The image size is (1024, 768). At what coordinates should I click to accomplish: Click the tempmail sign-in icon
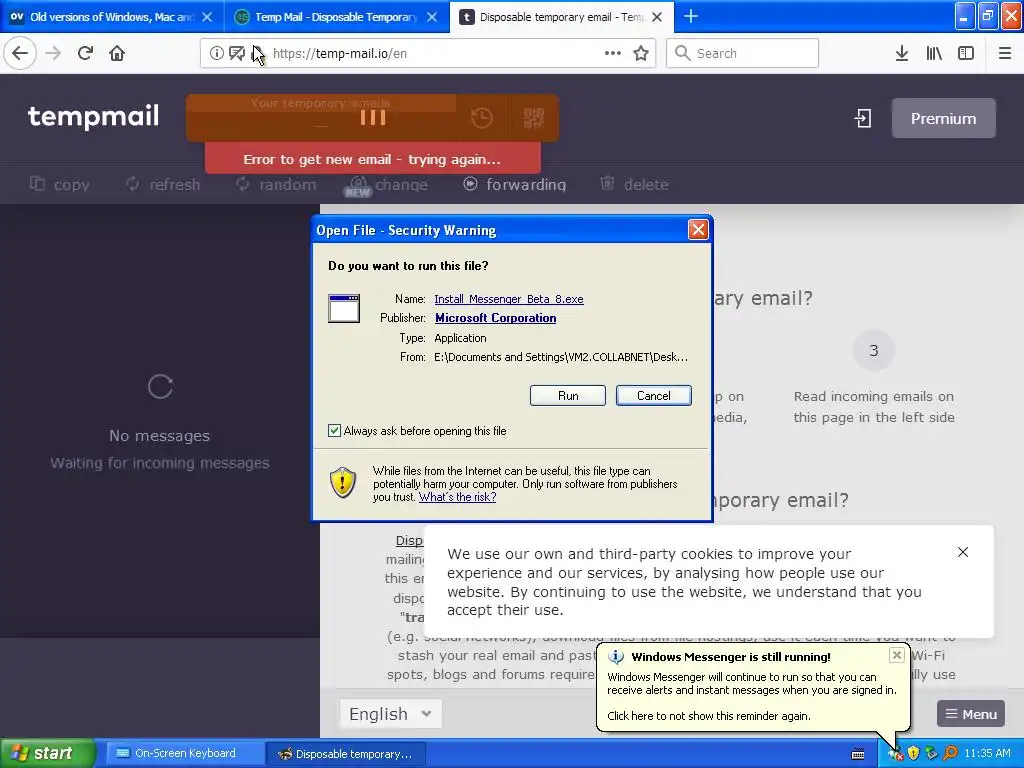coord(863,118)
